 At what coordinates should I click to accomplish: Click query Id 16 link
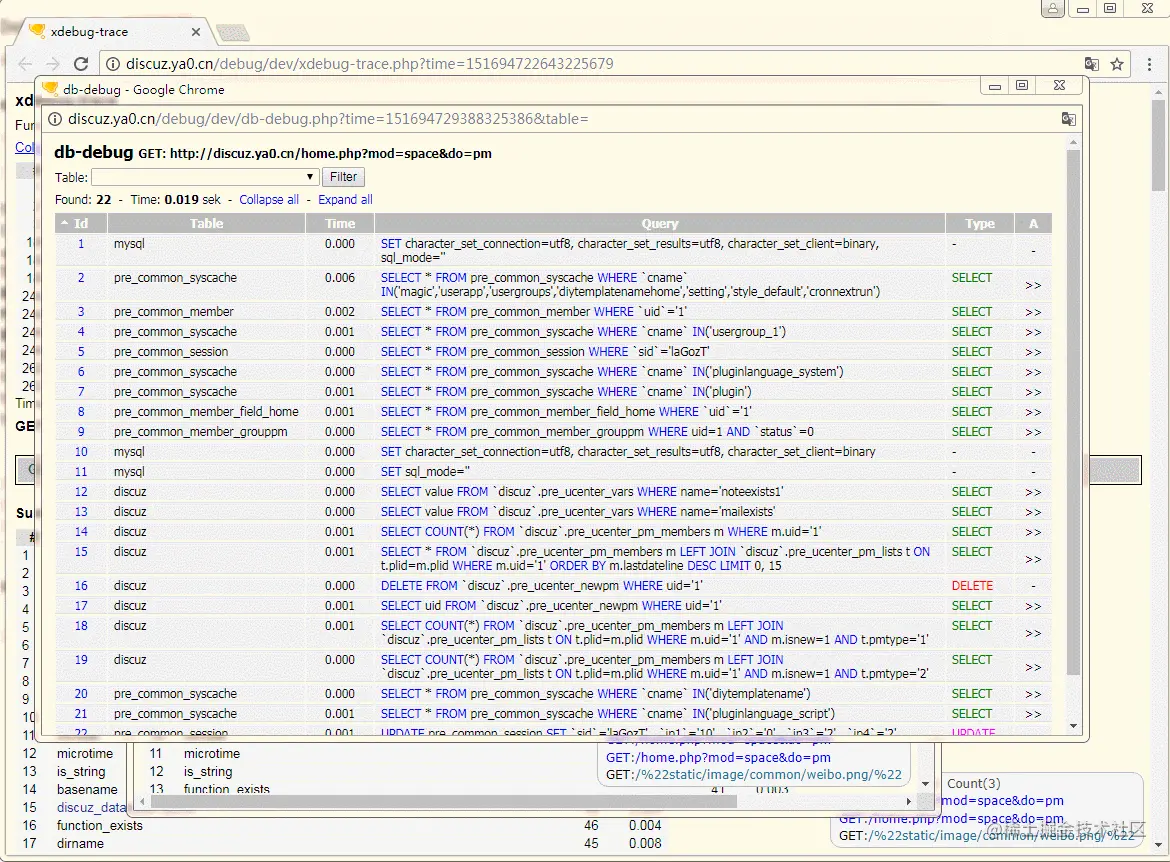[x=81, y=586]
